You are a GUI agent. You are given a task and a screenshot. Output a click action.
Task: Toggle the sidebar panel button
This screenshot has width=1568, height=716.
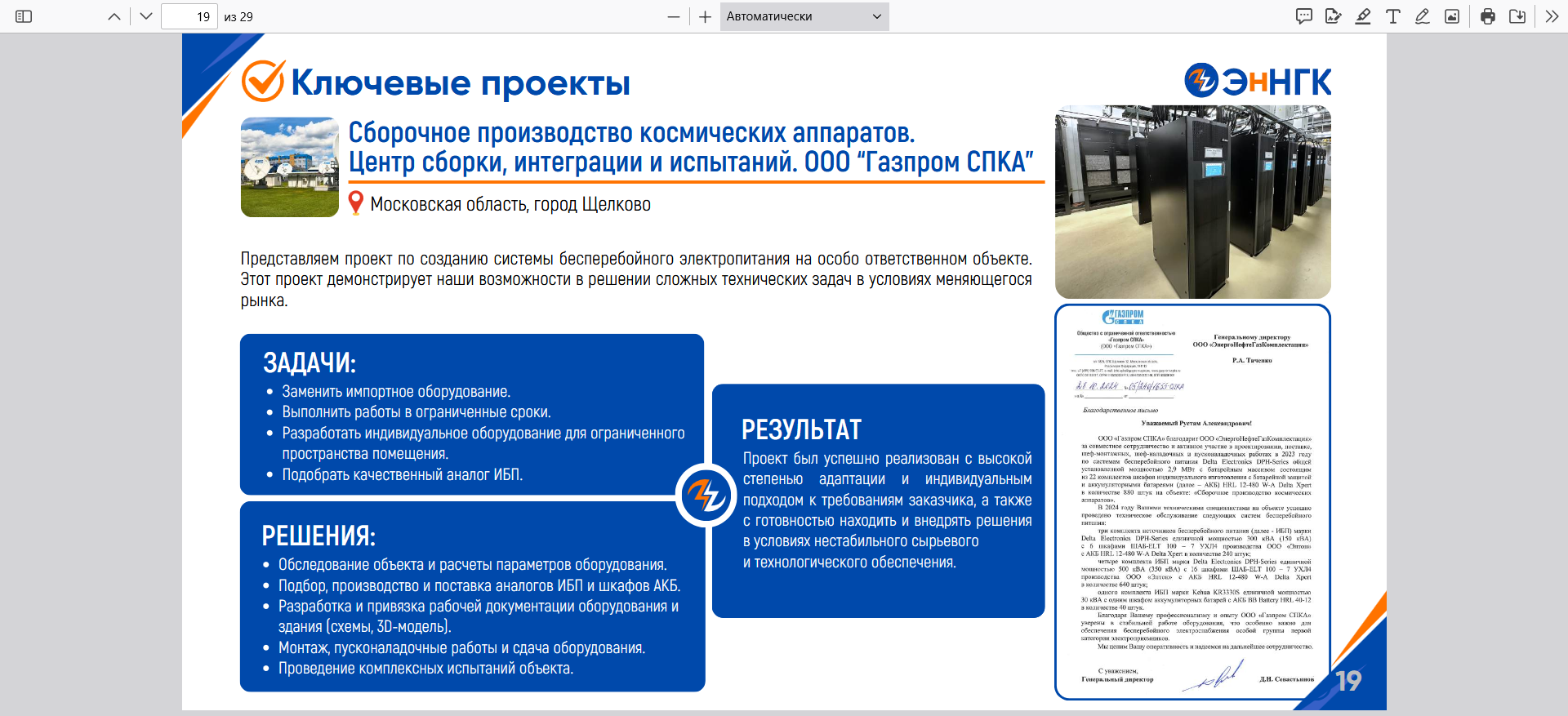24,16
